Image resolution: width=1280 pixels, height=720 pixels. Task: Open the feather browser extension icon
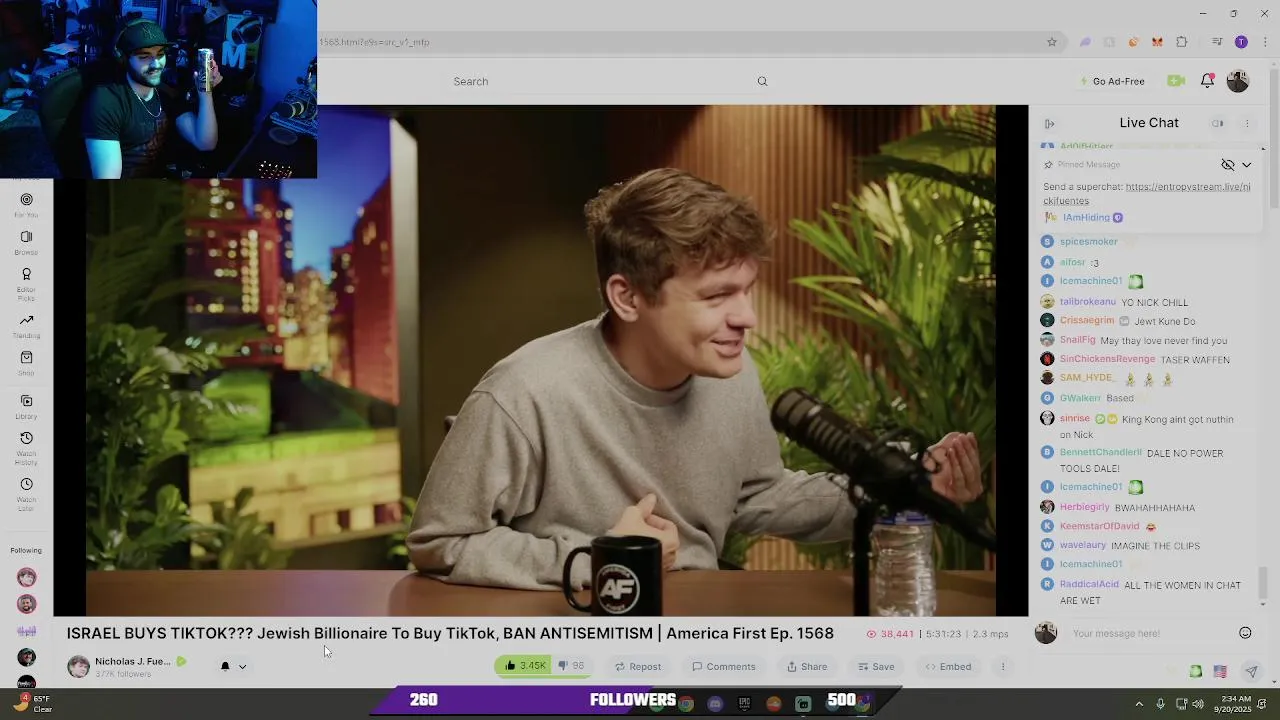click(1085, 42)
